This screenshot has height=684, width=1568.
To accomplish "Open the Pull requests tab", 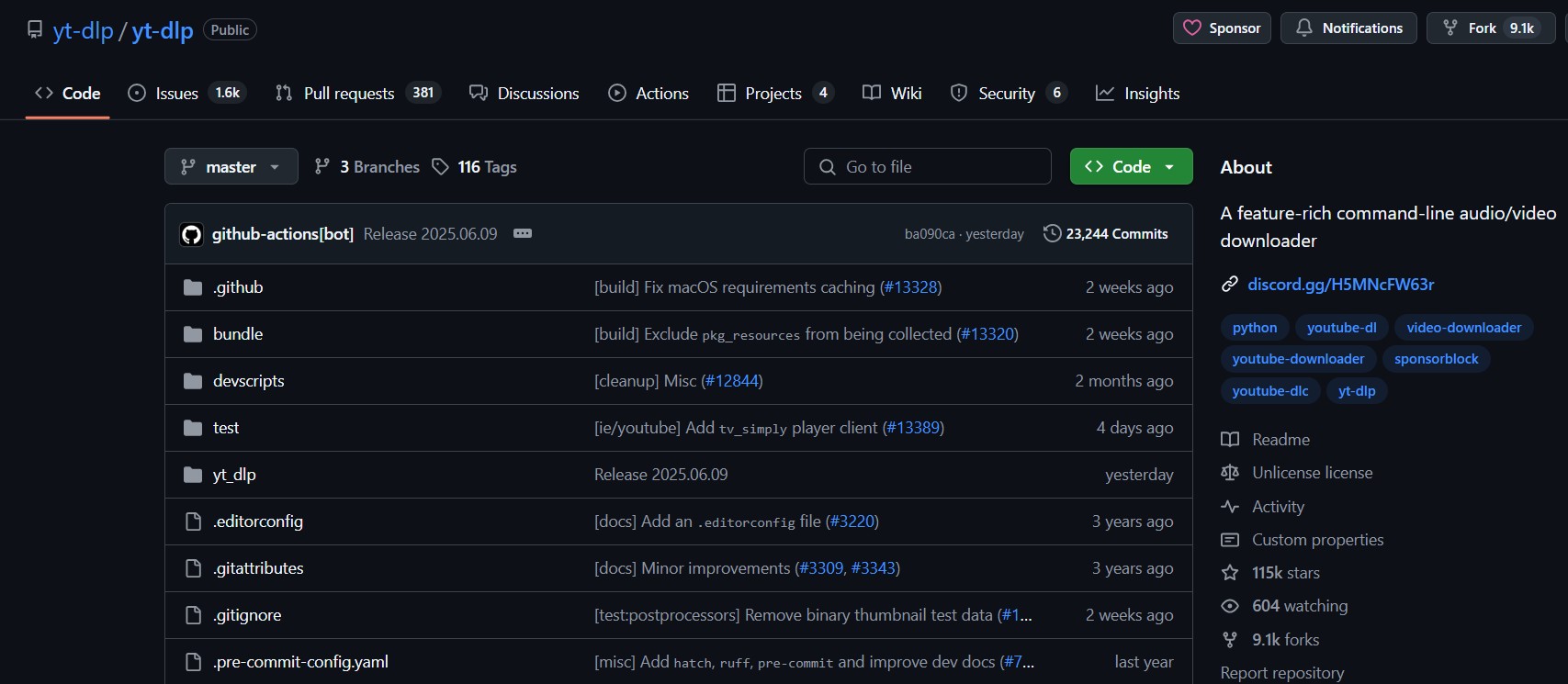I will coord(358,93).
